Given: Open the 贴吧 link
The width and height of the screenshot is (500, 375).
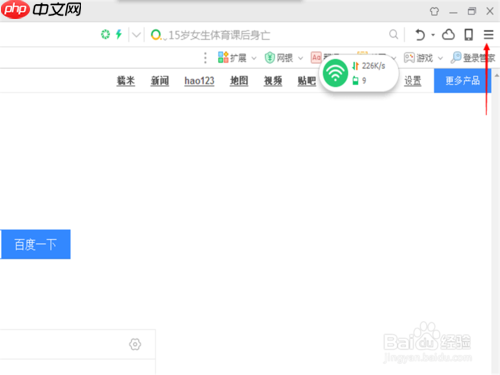Looking at the screenshot, I should [x=307, y=81].
